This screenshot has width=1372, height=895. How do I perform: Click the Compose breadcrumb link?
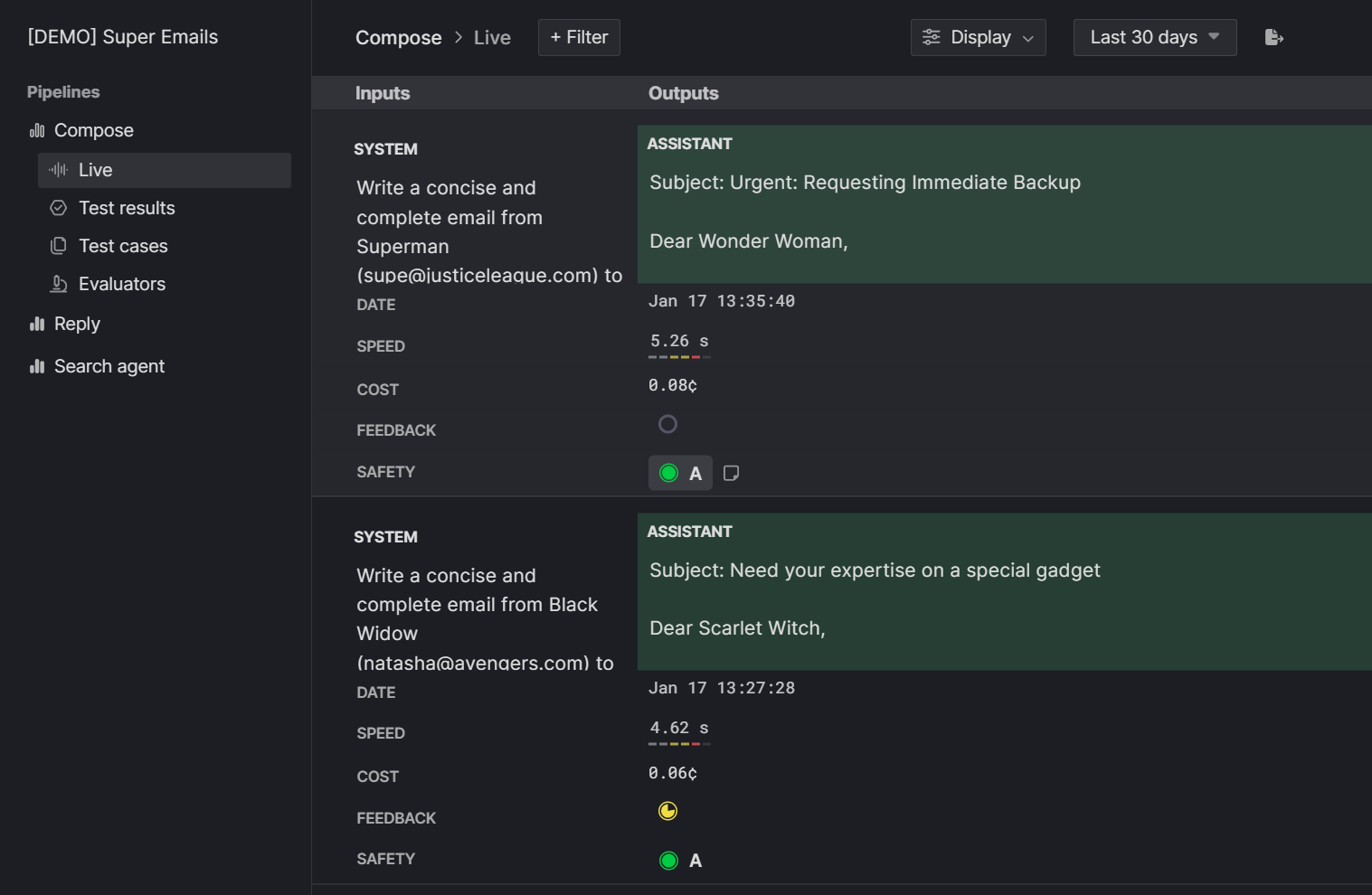click(x=399, y=37)
